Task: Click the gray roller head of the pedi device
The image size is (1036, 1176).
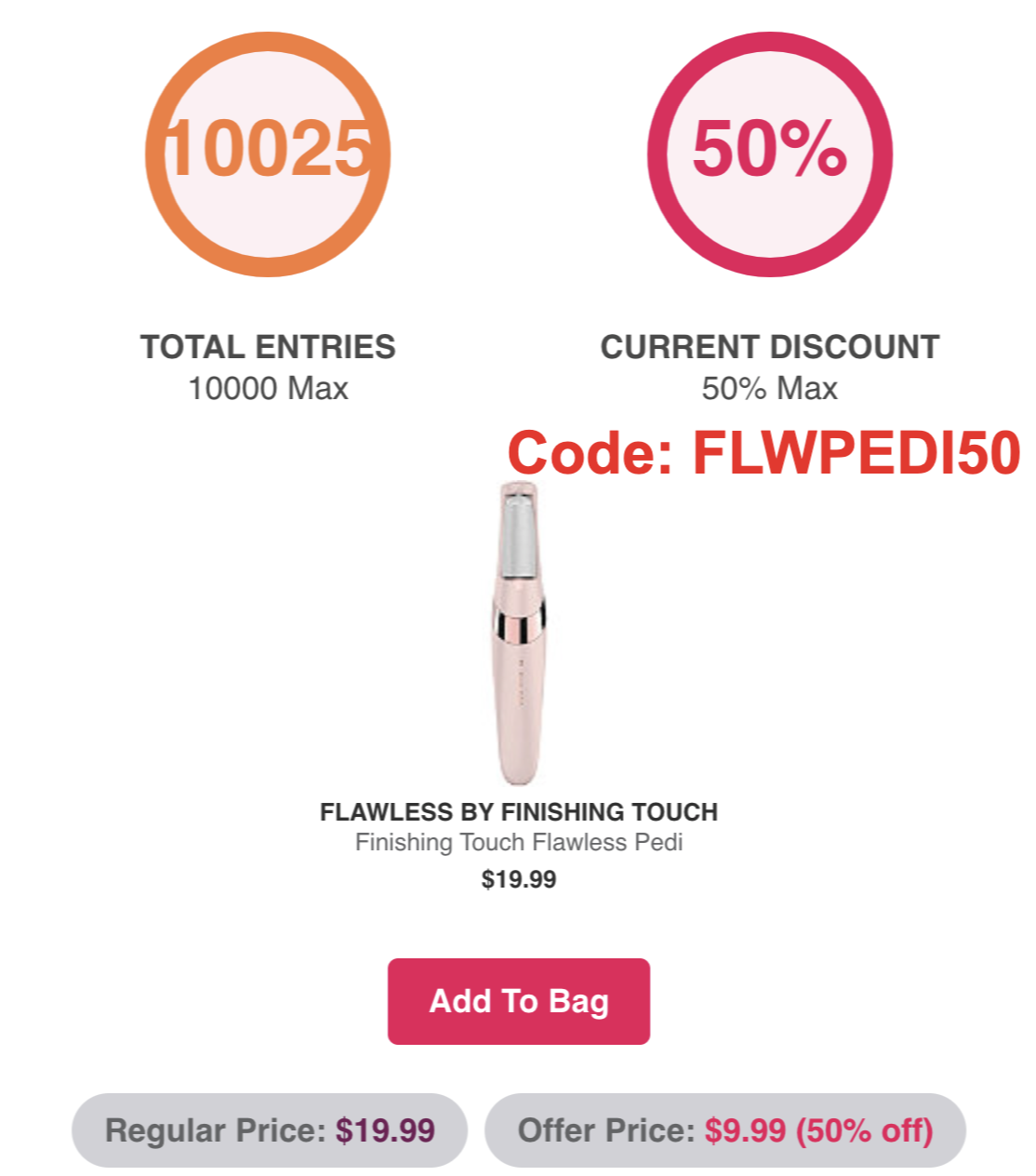Action: tap(518, 540)
